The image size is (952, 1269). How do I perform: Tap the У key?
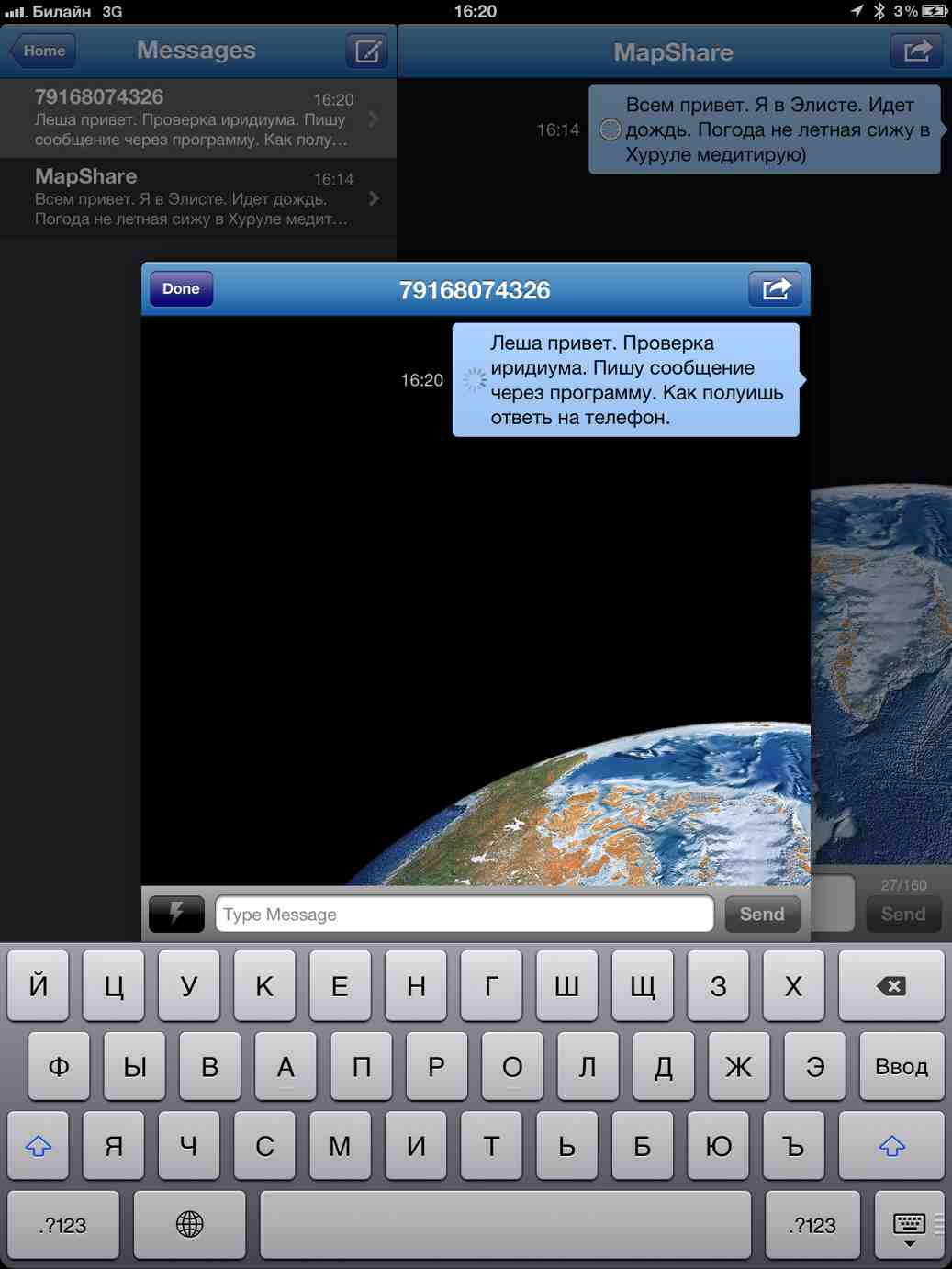pos(189,986)
